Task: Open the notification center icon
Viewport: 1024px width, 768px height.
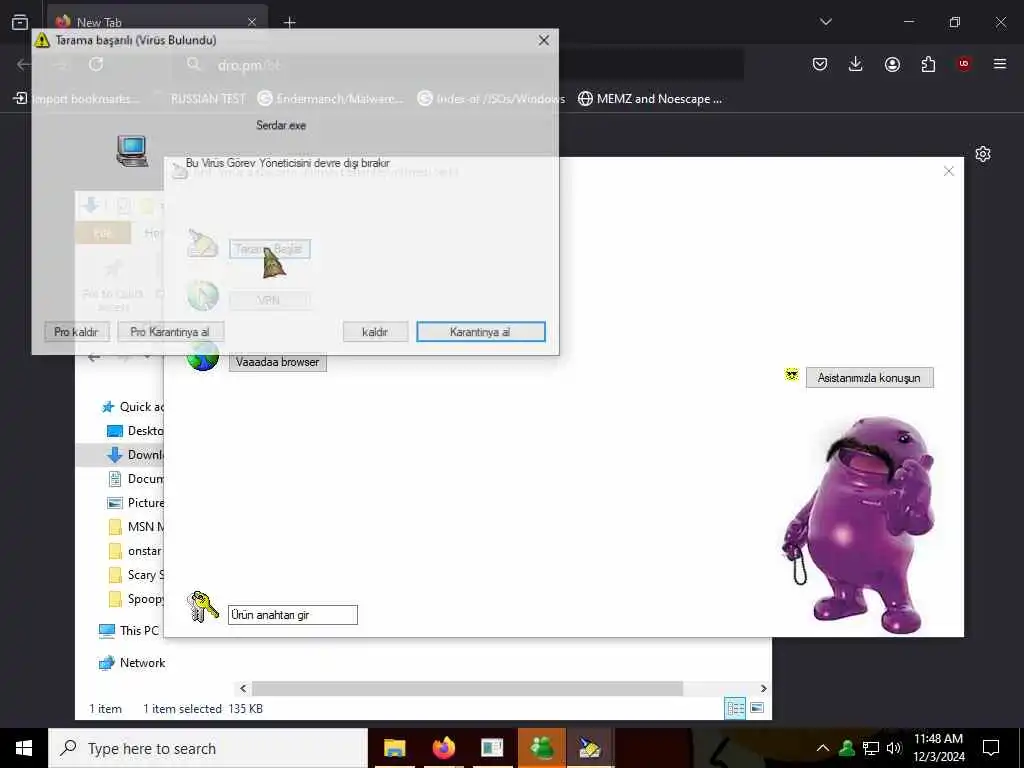Action: tap(991, 748)
